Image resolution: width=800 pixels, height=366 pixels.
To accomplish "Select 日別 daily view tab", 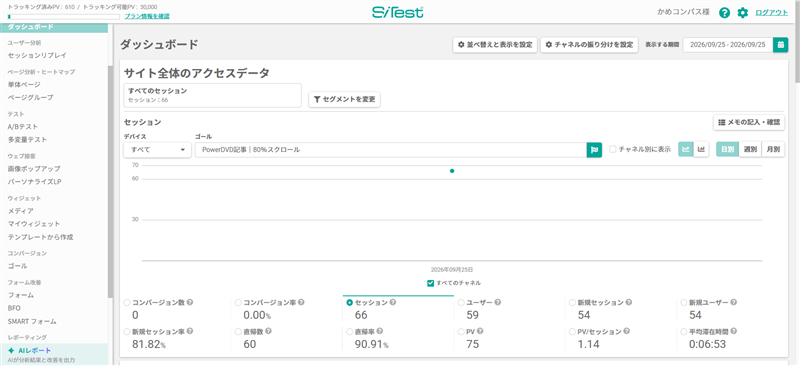I will (x=728, y=150).
